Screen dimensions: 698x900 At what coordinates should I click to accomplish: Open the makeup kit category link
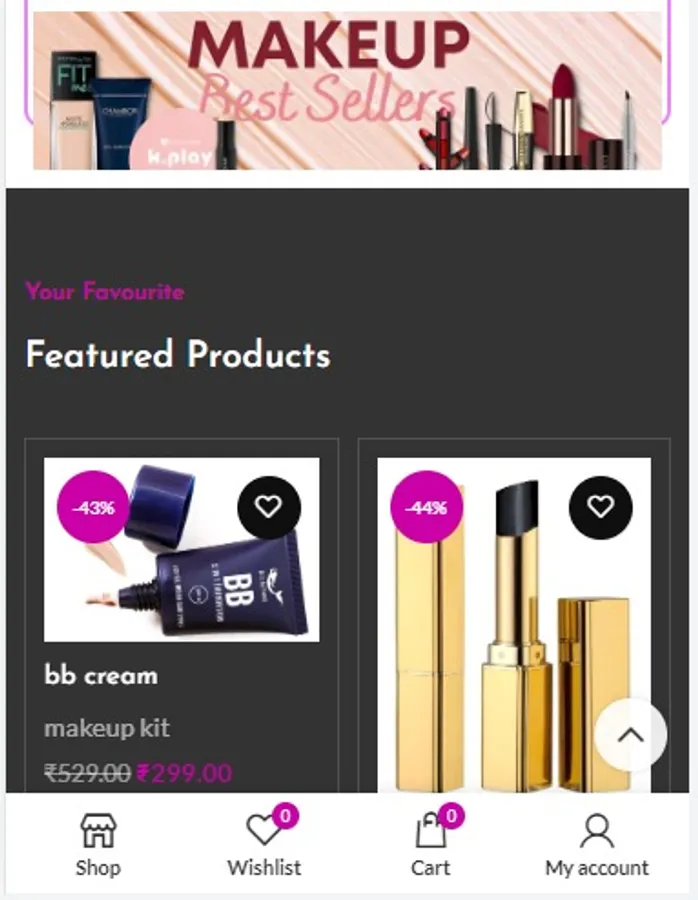(107, 728)
